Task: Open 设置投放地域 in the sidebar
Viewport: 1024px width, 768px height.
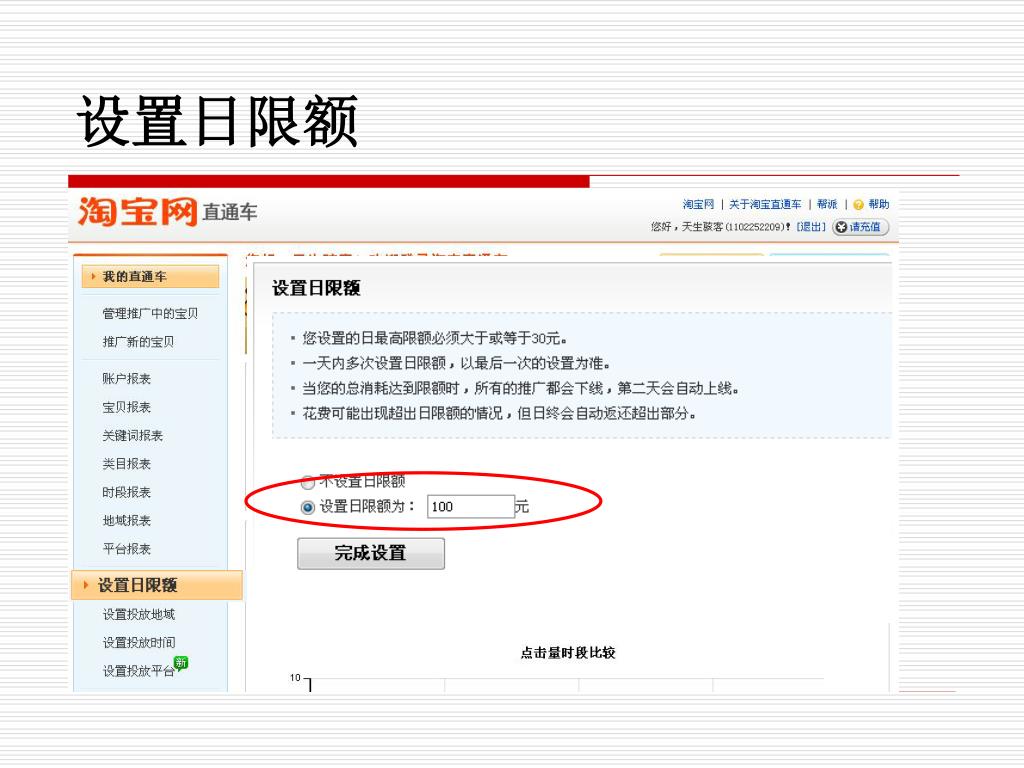Action: (138, 614)
